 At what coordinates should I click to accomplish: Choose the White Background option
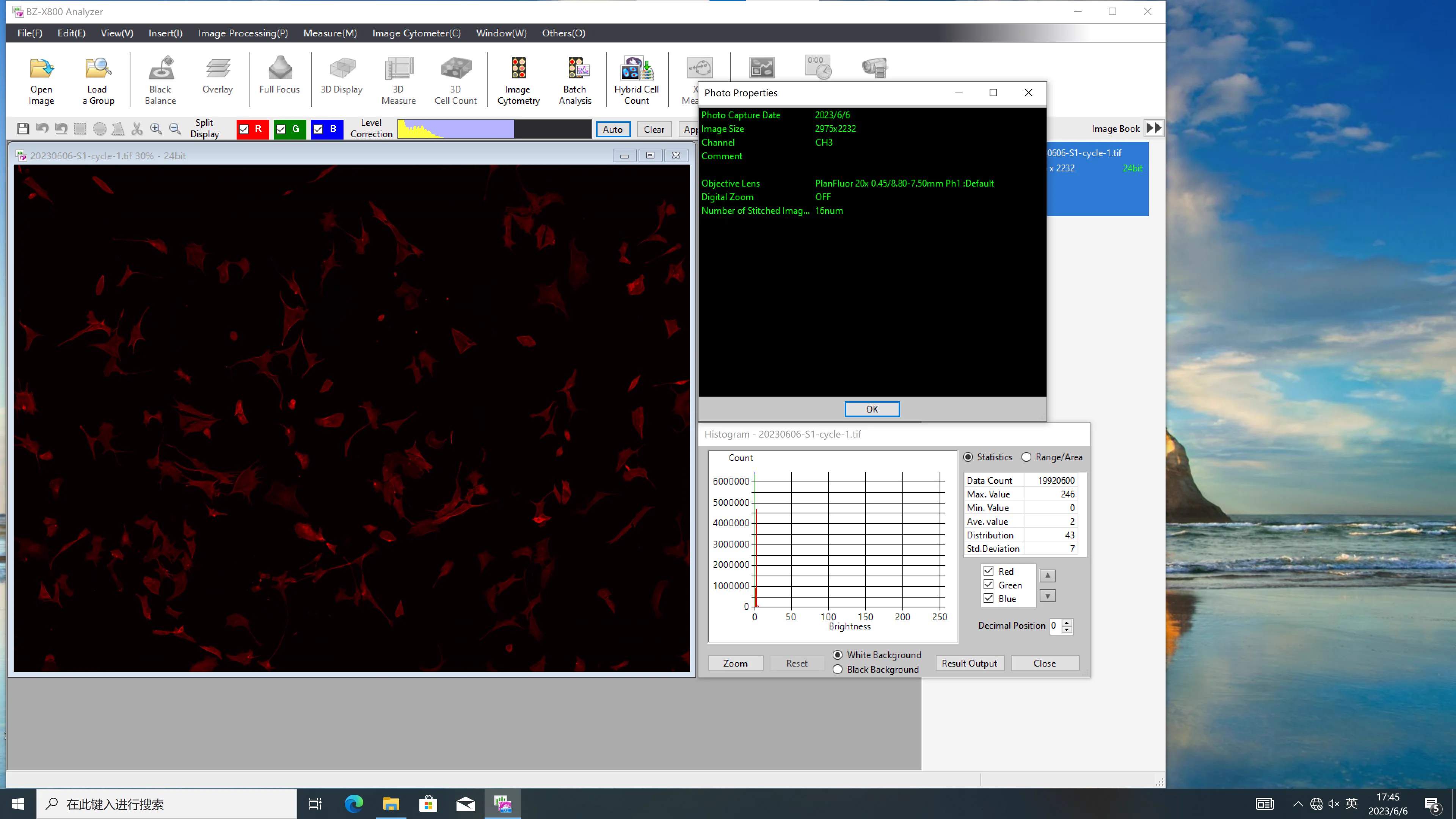pyautogui.click(x=838, y=654)
